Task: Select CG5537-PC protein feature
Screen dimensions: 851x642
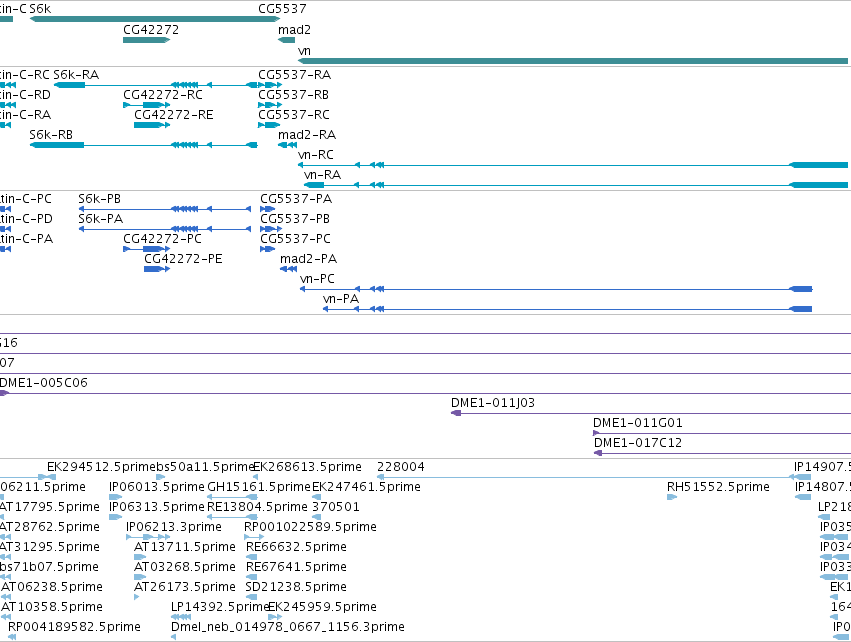Action: click(268, 249)
